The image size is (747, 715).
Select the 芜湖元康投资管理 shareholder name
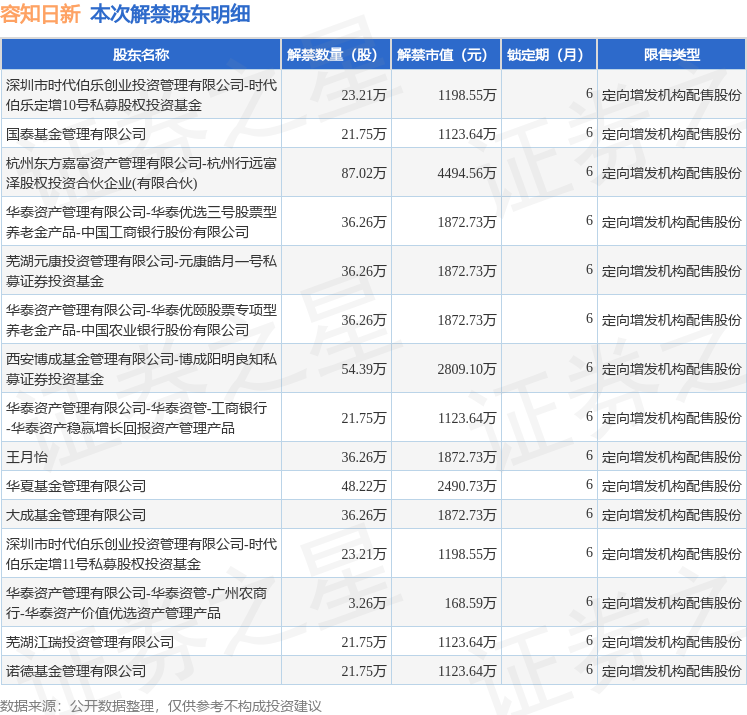[x=141, y=271]
